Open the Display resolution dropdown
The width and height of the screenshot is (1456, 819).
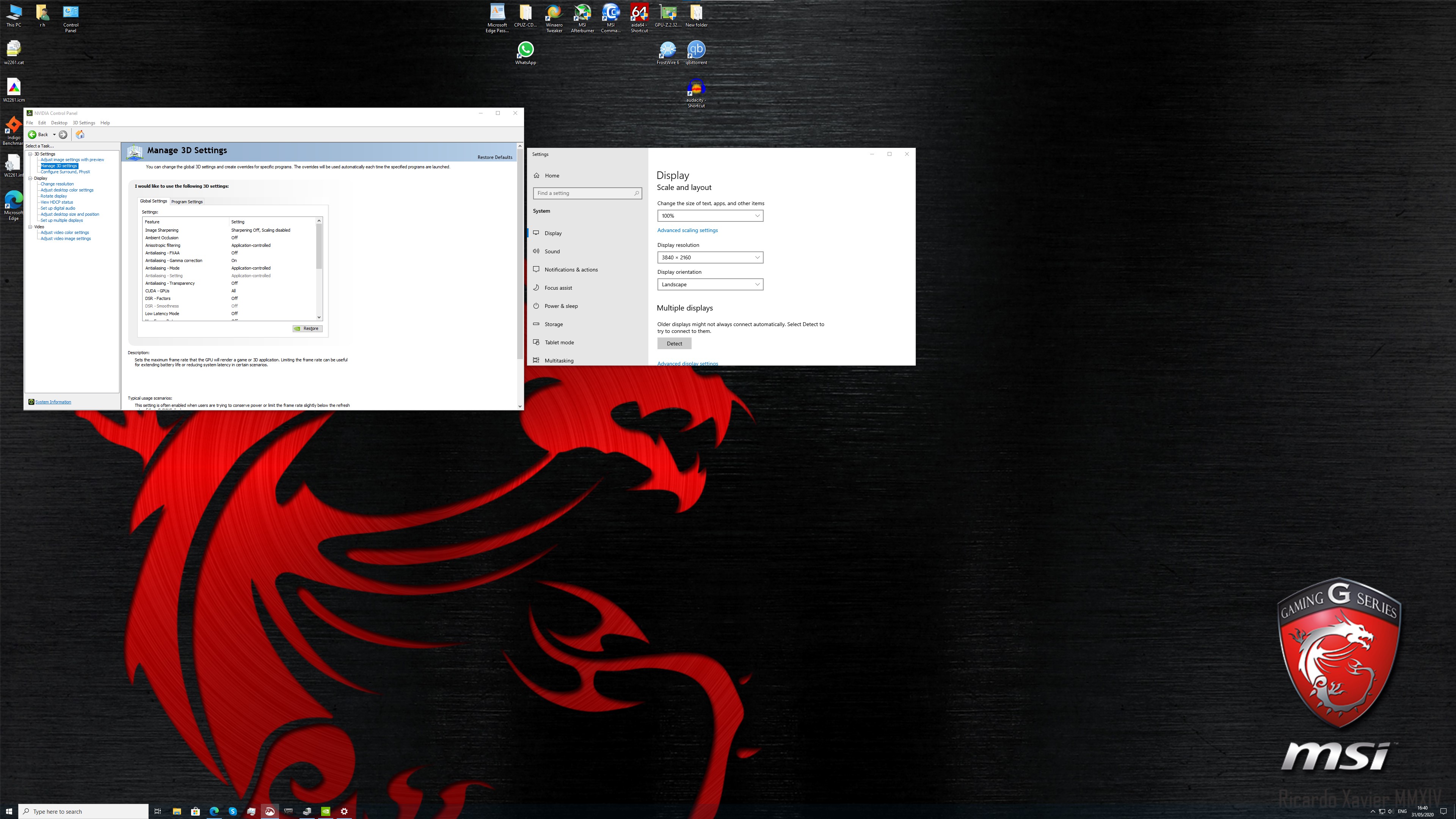tap(710, 257)
